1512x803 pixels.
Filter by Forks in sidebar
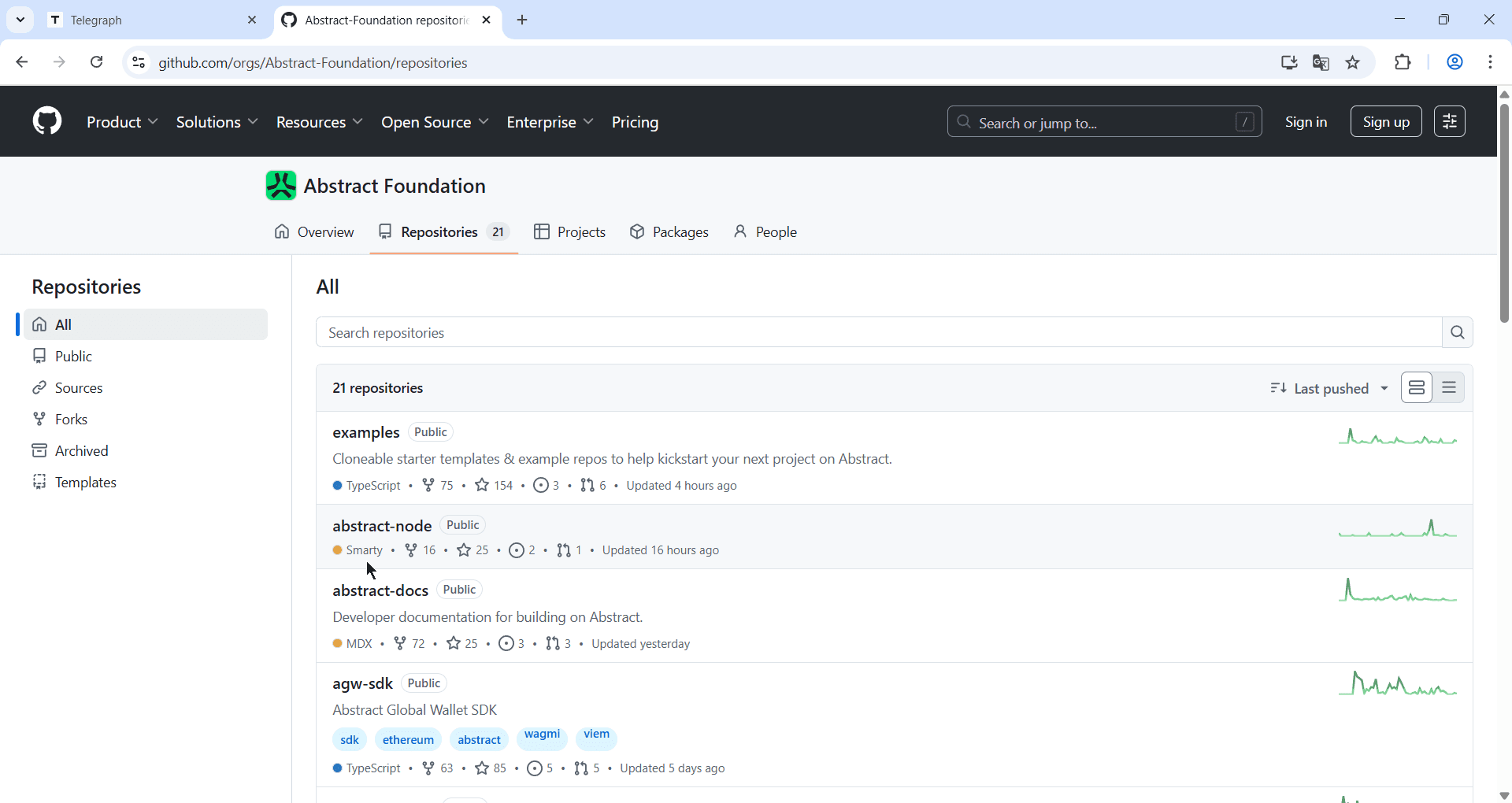pos(146,419)
